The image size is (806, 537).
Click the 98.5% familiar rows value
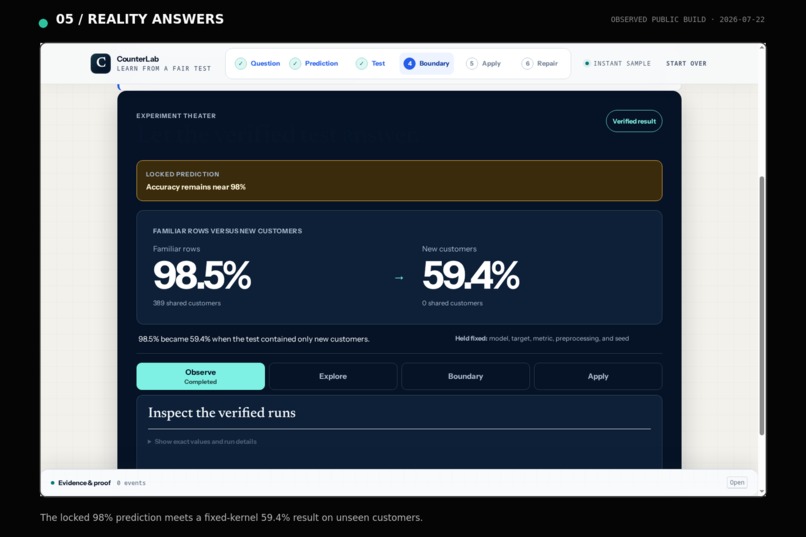coord(202,275)
